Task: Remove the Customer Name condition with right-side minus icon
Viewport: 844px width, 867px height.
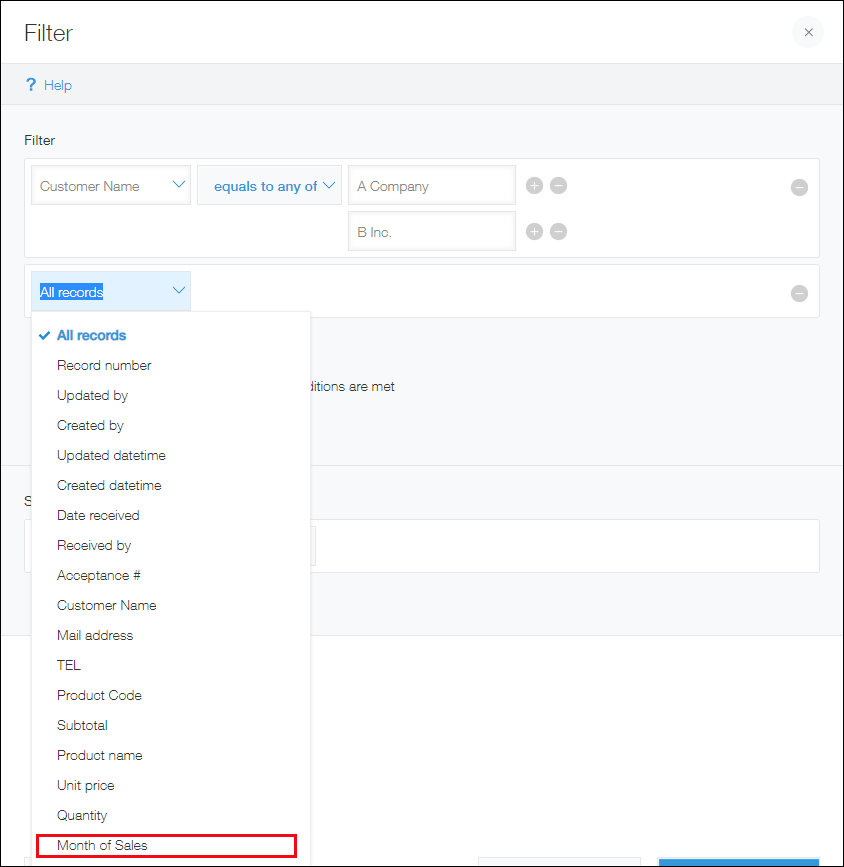Action: (x=799, y=187)
